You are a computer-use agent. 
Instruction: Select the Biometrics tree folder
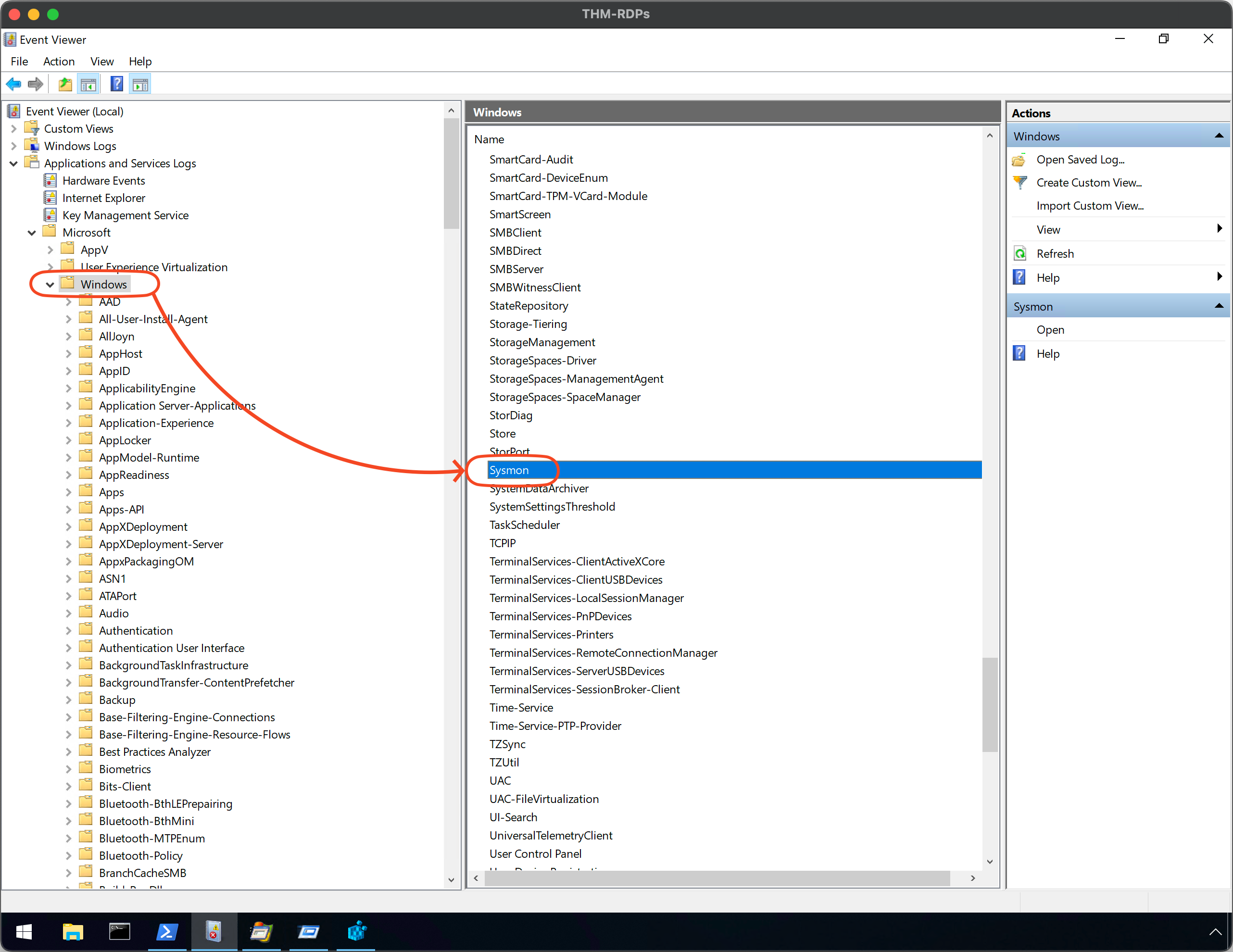coord(125,770)
